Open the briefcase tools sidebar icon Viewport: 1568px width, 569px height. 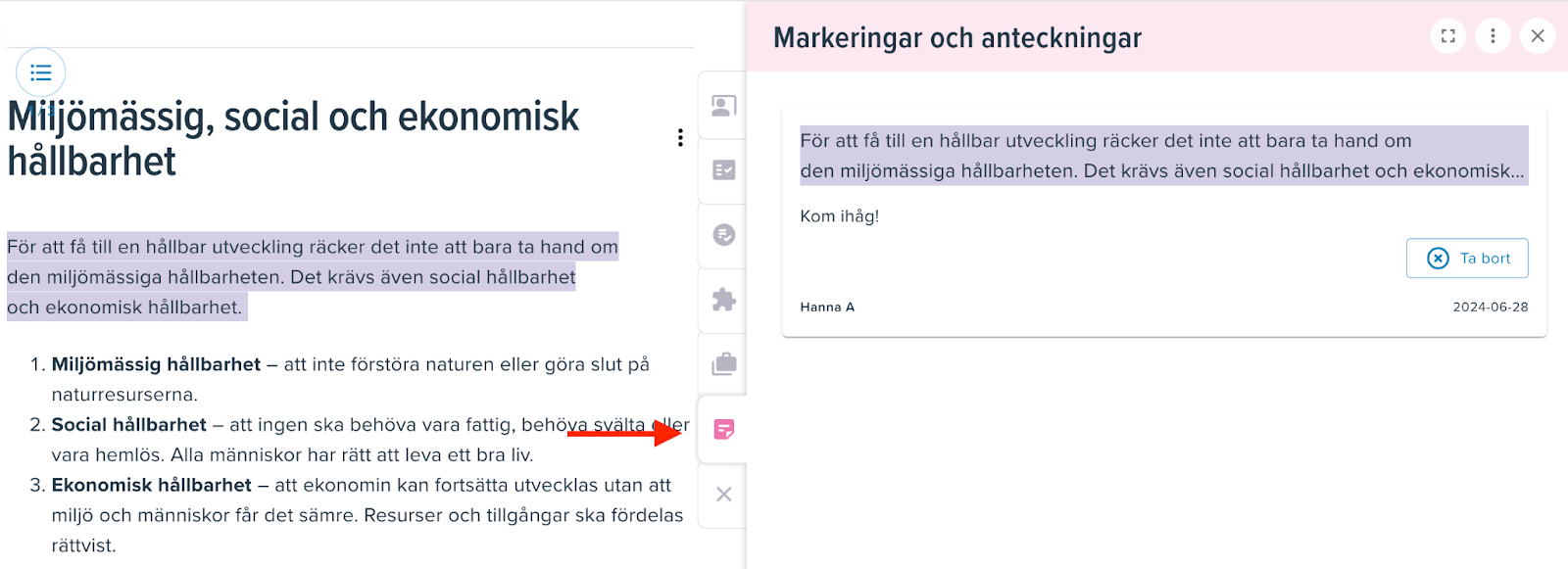[x=723, y=364]
